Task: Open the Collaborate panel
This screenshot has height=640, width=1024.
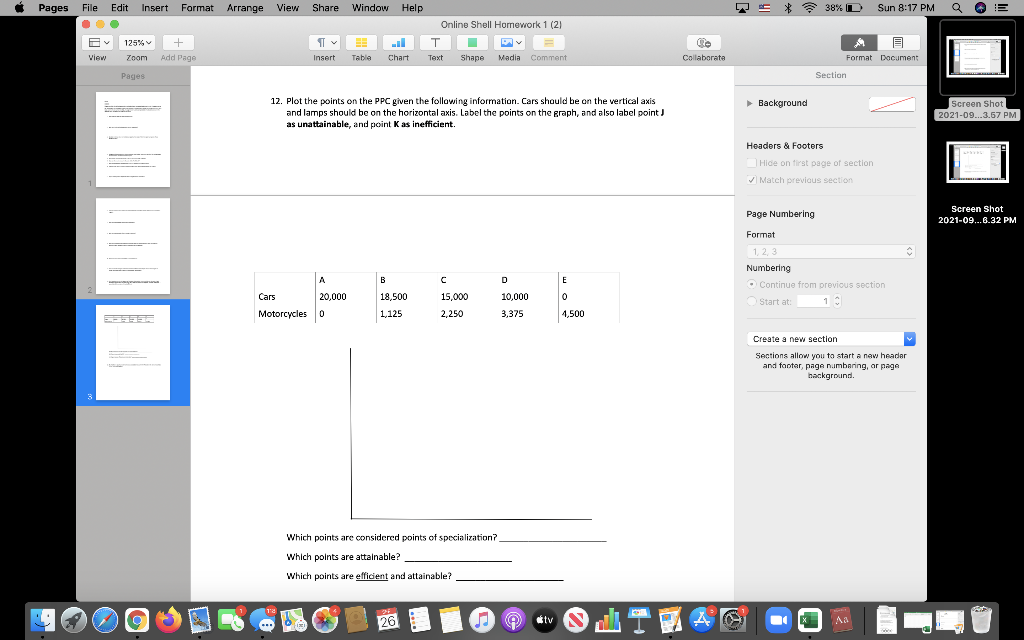Action: click(x=704, y=42)
